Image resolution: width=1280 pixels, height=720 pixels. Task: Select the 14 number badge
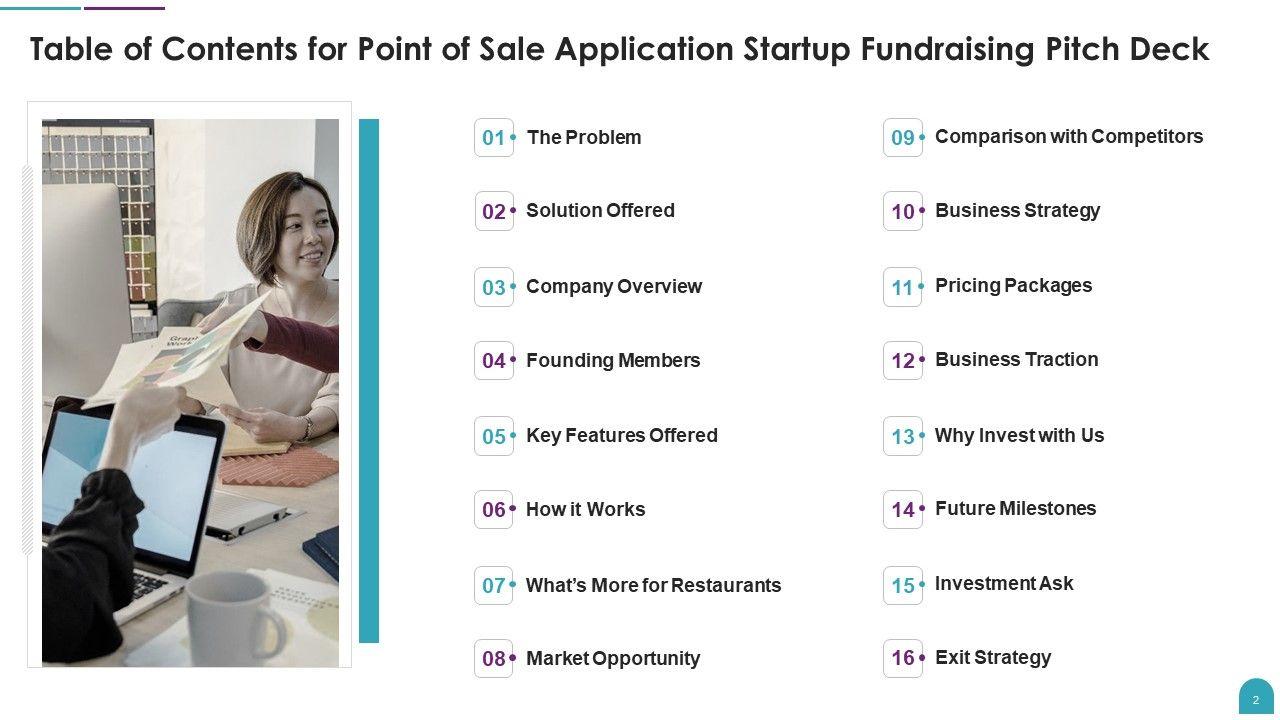pyautogui.click(x=902, y=510)
